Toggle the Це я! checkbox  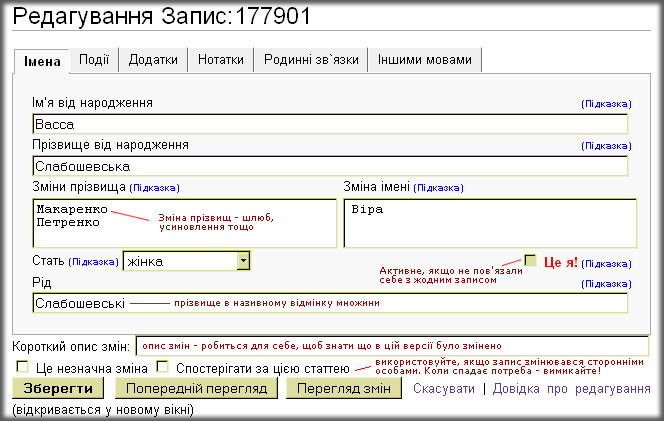click(x=530, y=260)
